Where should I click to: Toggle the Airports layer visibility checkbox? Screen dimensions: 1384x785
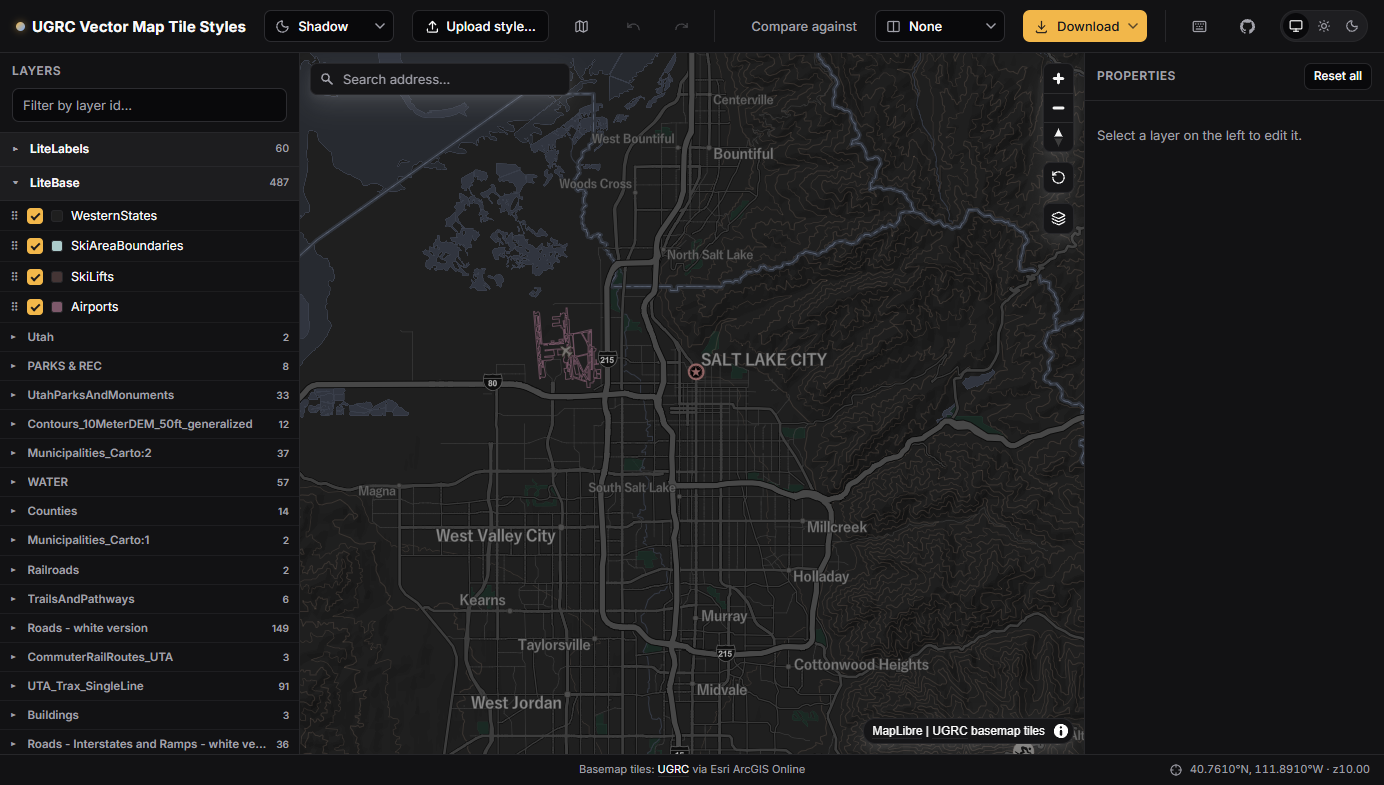pyautogui.click(x=35, y=307)
